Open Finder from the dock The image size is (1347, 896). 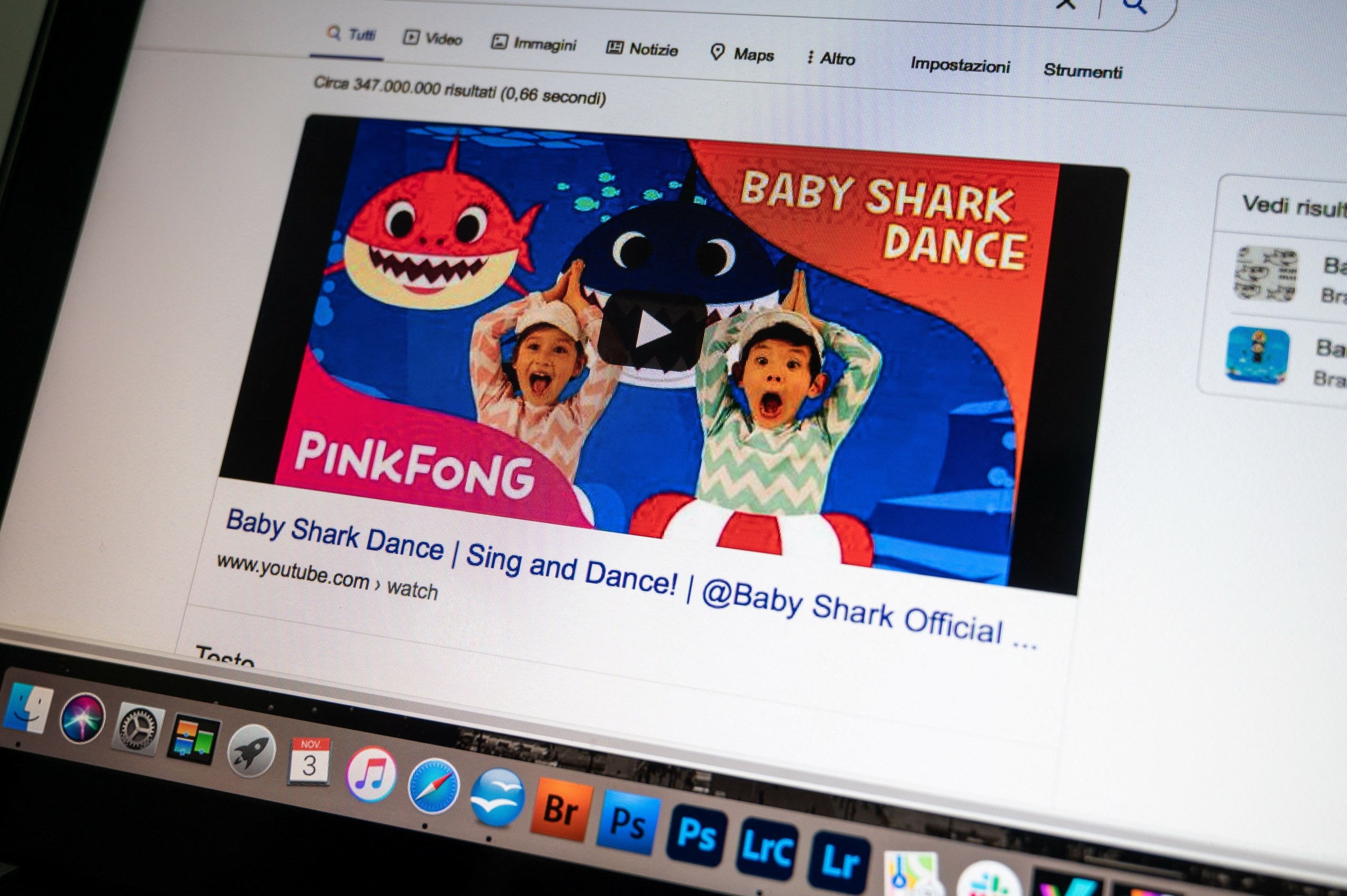pyautogui.click(x=27, y=709)
